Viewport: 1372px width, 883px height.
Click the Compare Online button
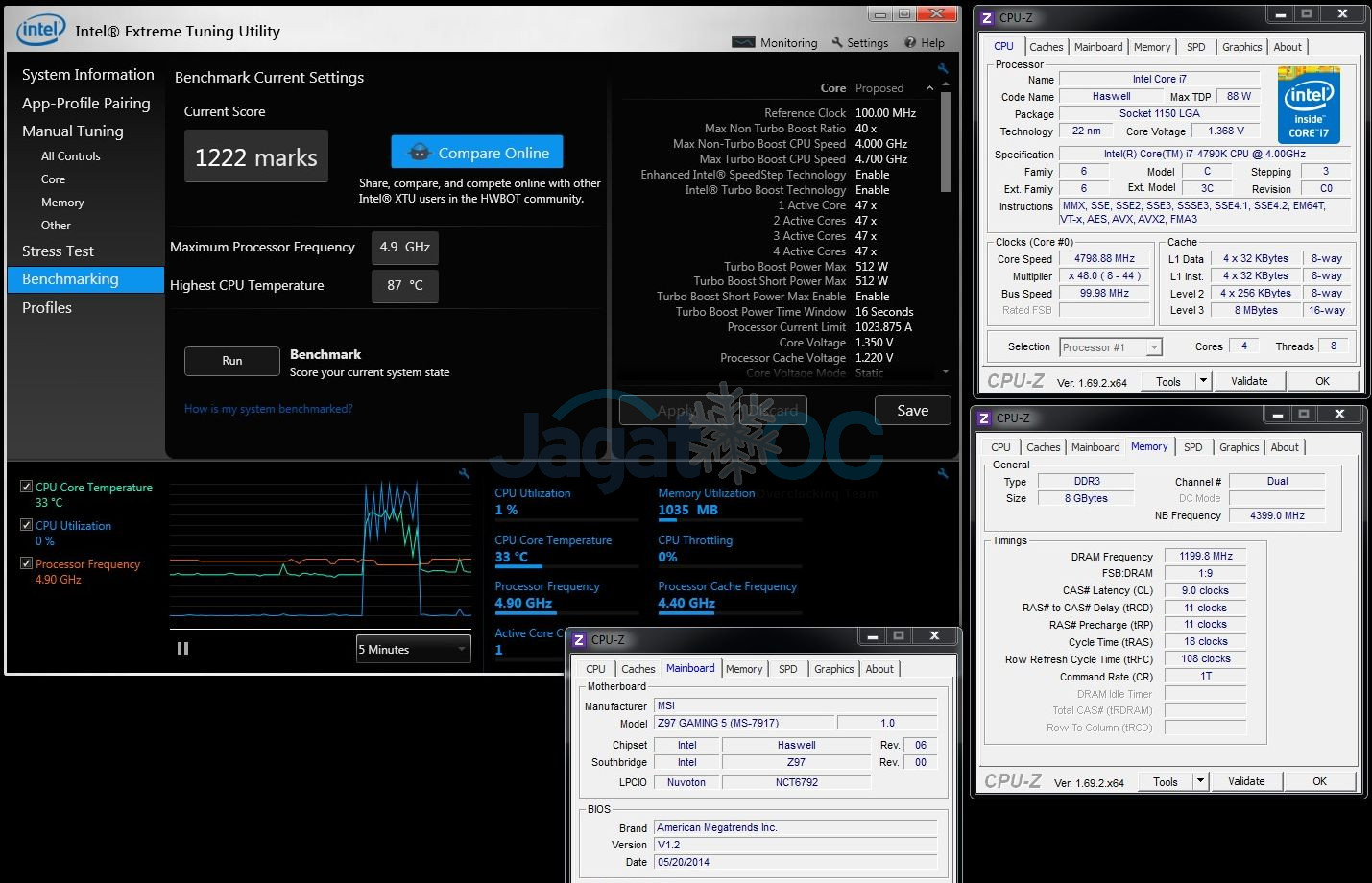coord(476,153)
